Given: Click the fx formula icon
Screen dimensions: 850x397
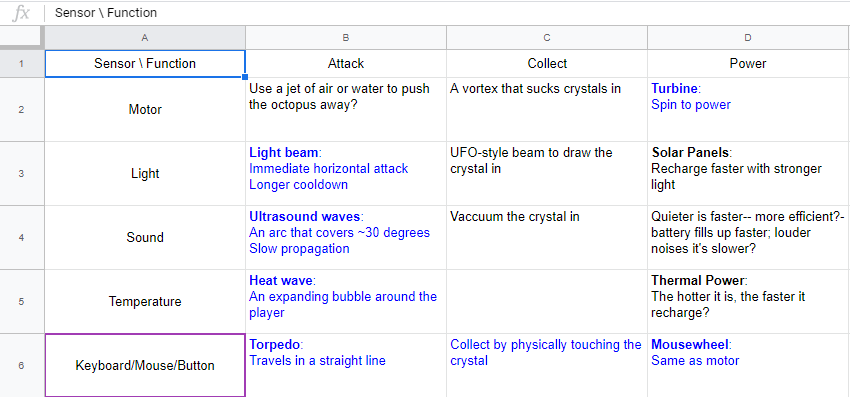Looking at the screenshot, I should (21, 13).
